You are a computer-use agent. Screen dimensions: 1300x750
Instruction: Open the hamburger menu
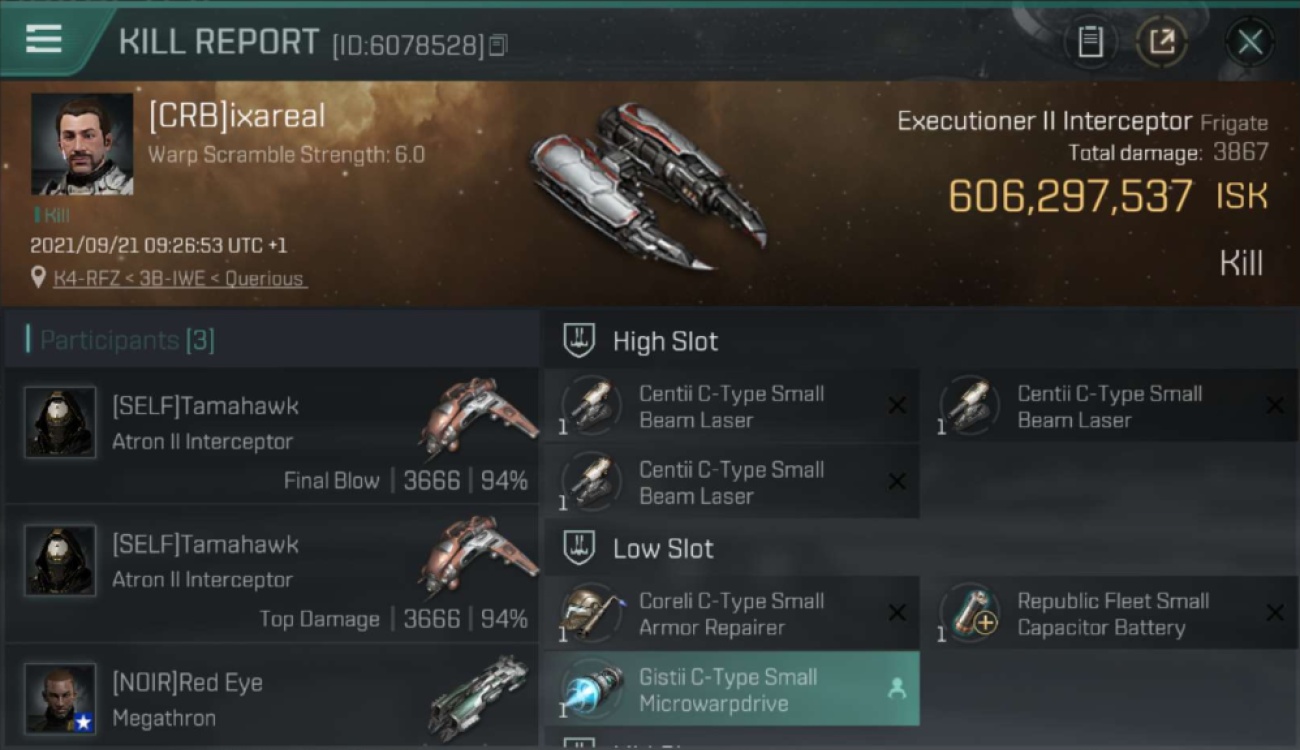43,39
